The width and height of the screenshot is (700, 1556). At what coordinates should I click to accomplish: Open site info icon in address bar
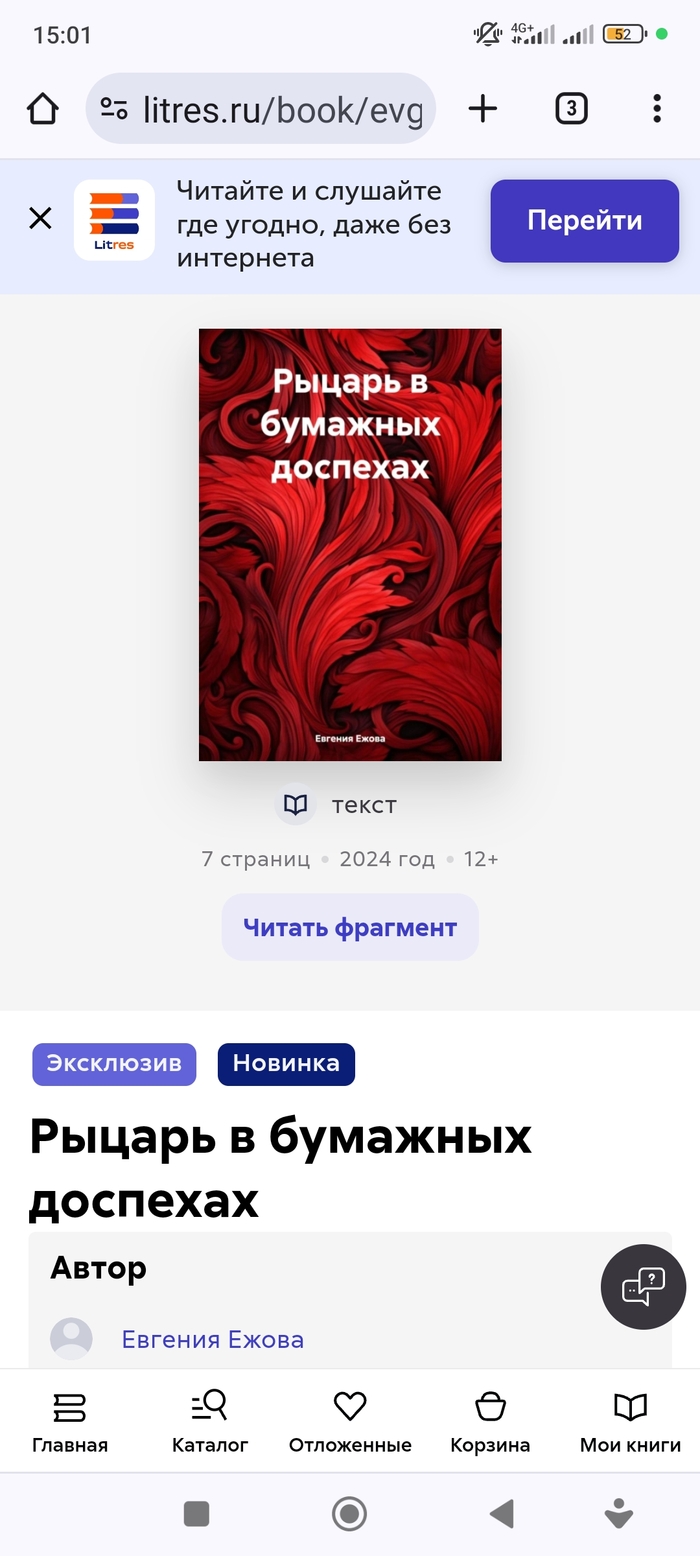point(114,109)
